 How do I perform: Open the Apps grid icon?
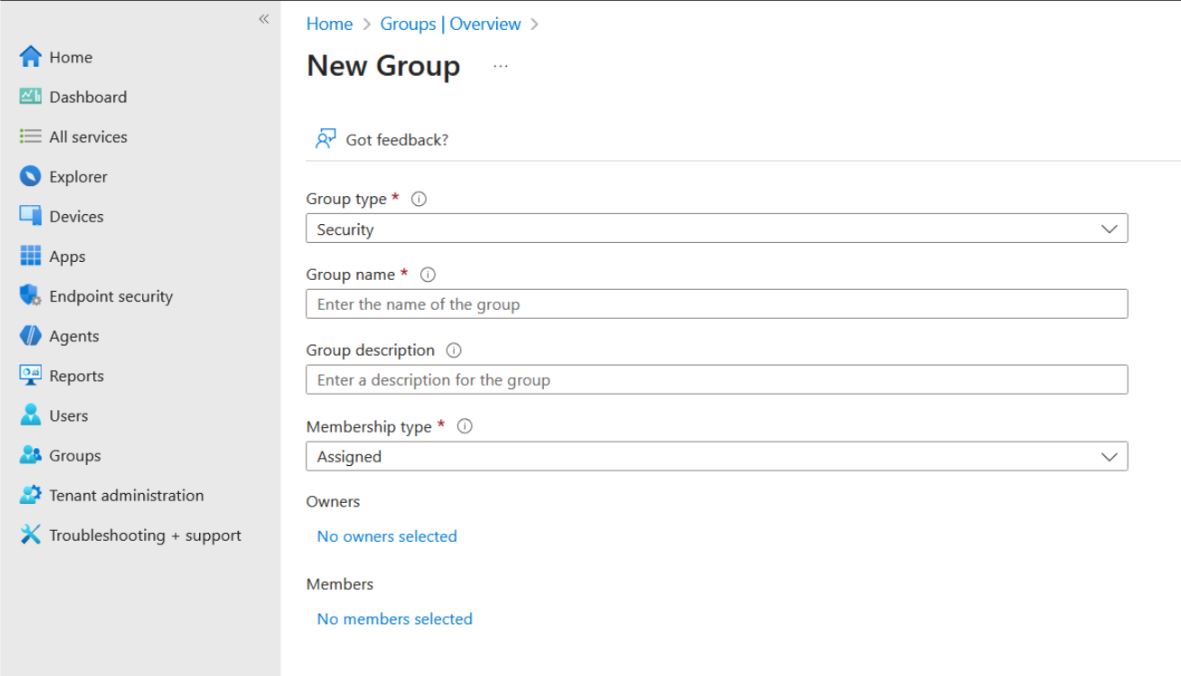[30, 257]
